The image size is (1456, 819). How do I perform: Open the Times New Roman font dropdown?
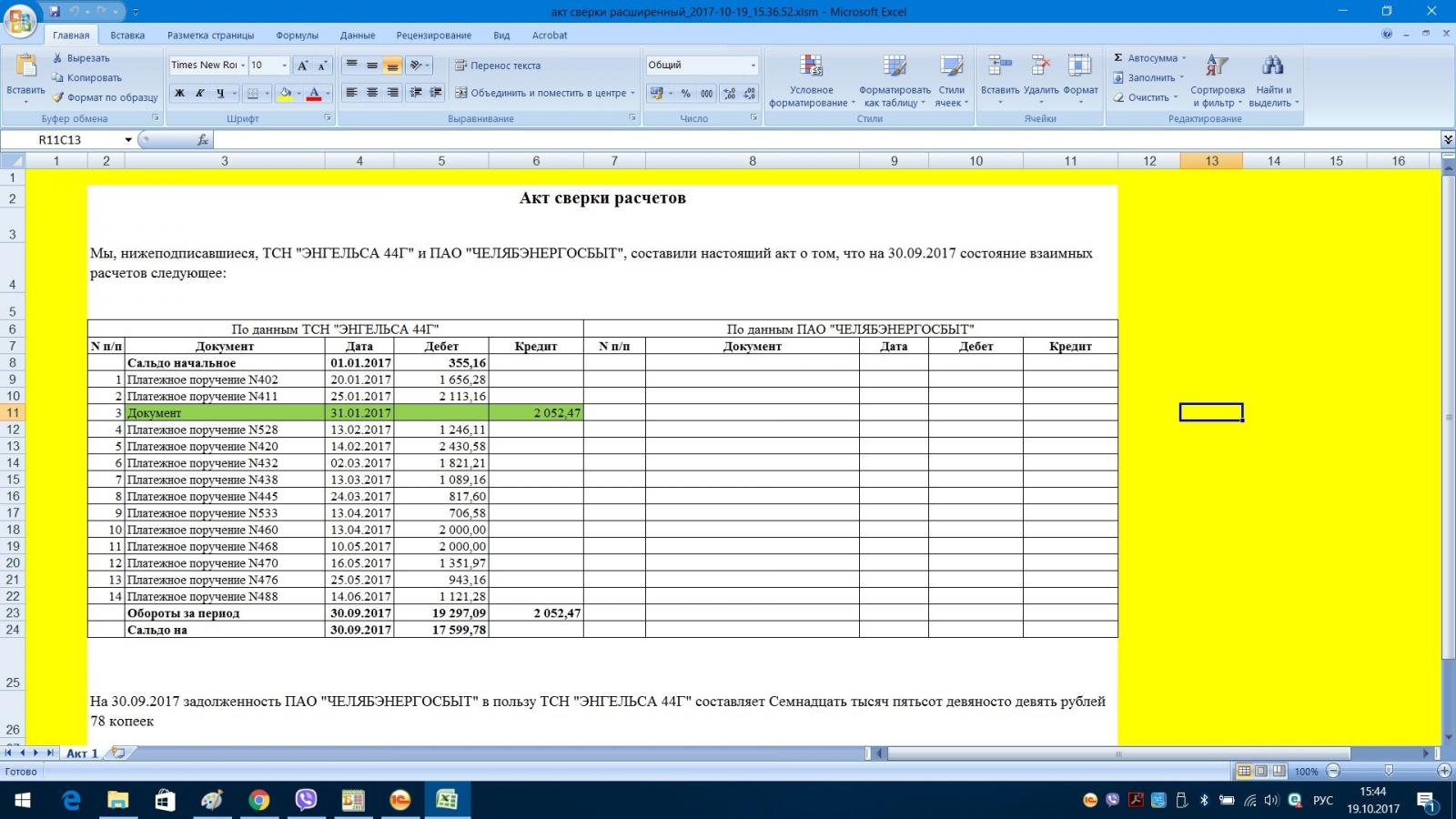pyautogui.click(x=243, y=66)
